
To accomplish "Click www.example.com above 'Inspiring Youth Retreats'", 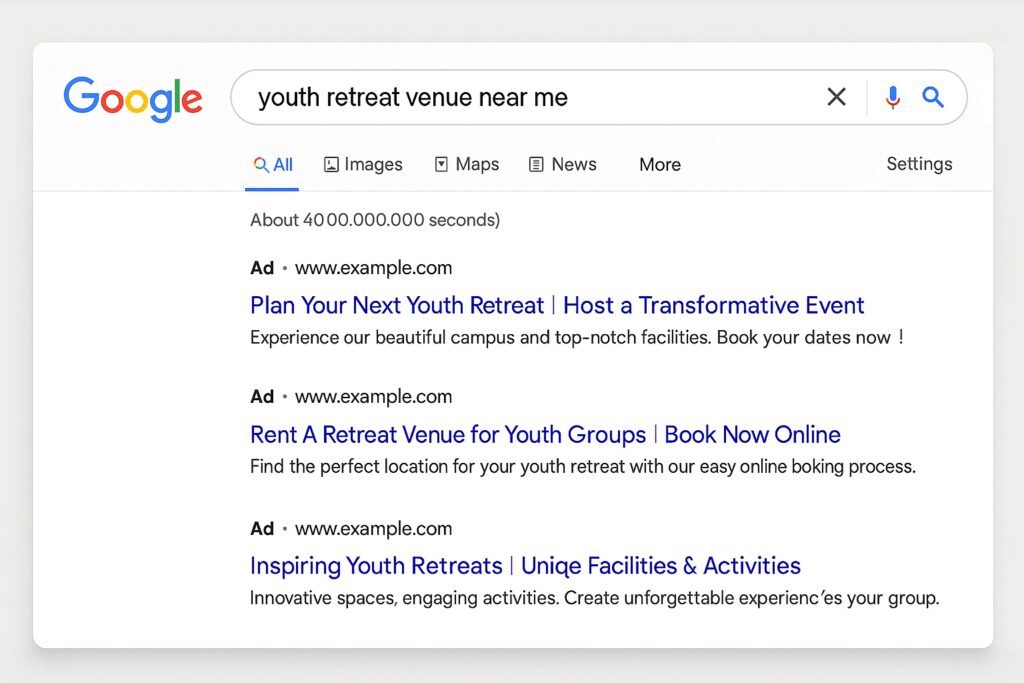I will (373, 528).
